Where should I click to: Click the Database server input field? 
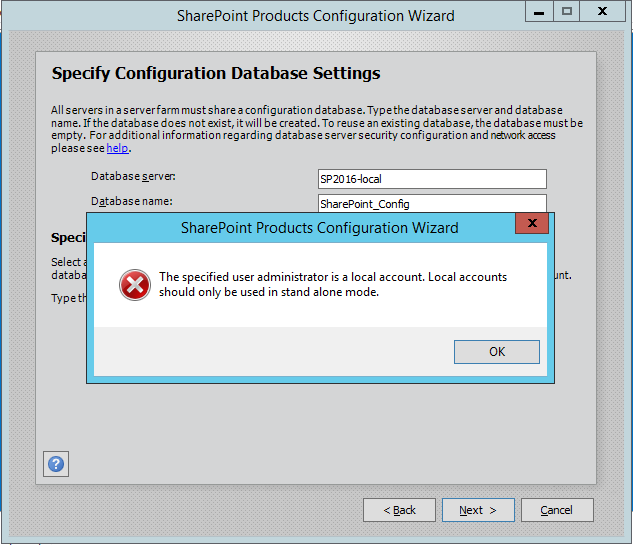pos(432,179)
